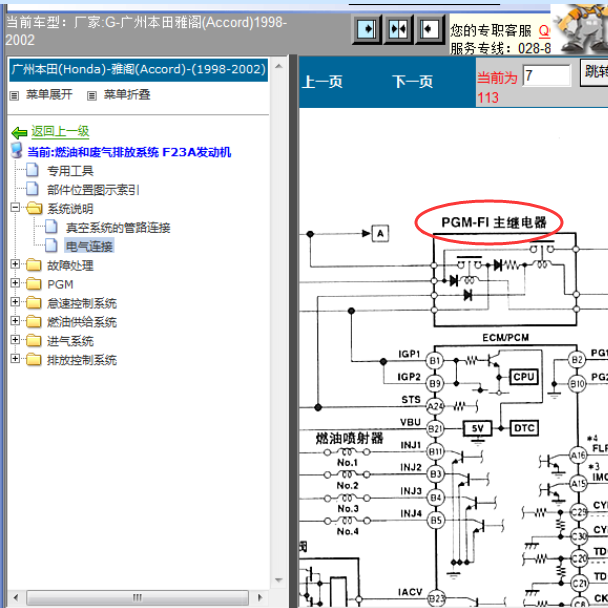Image resolution: width=608 pixels, height=608 pixels.
Task: Select the 电气连接 tree item
Action: 89,246
